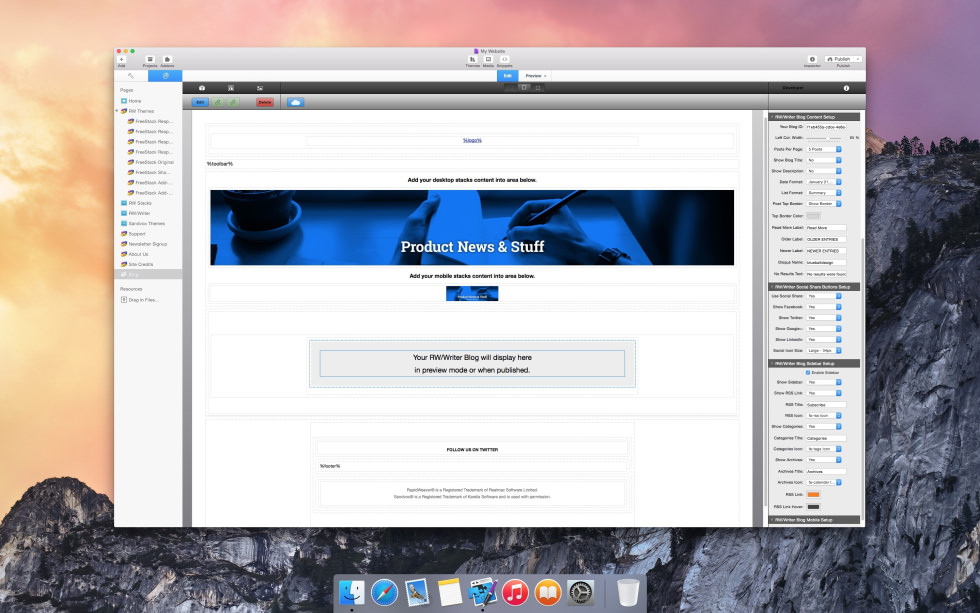
Task: Select the Support page
Action: (x=148, y=234)
